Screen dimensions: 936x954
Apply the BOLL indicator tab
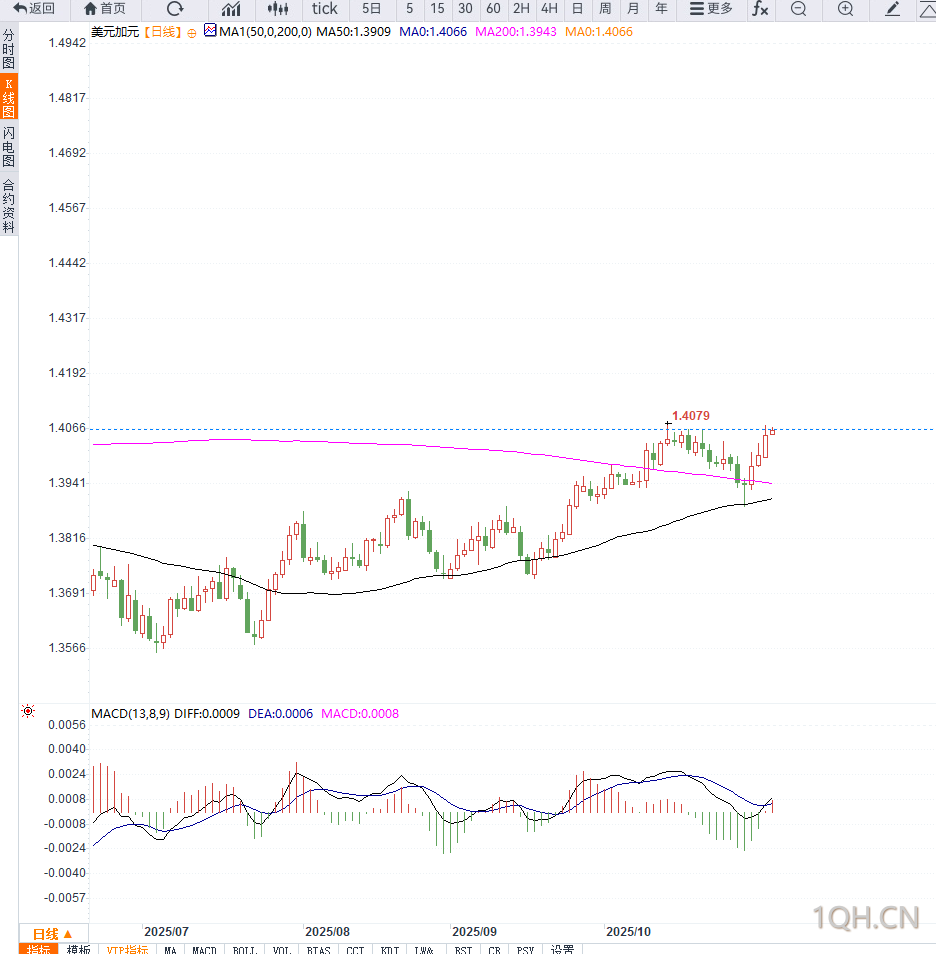coord(245,949)
